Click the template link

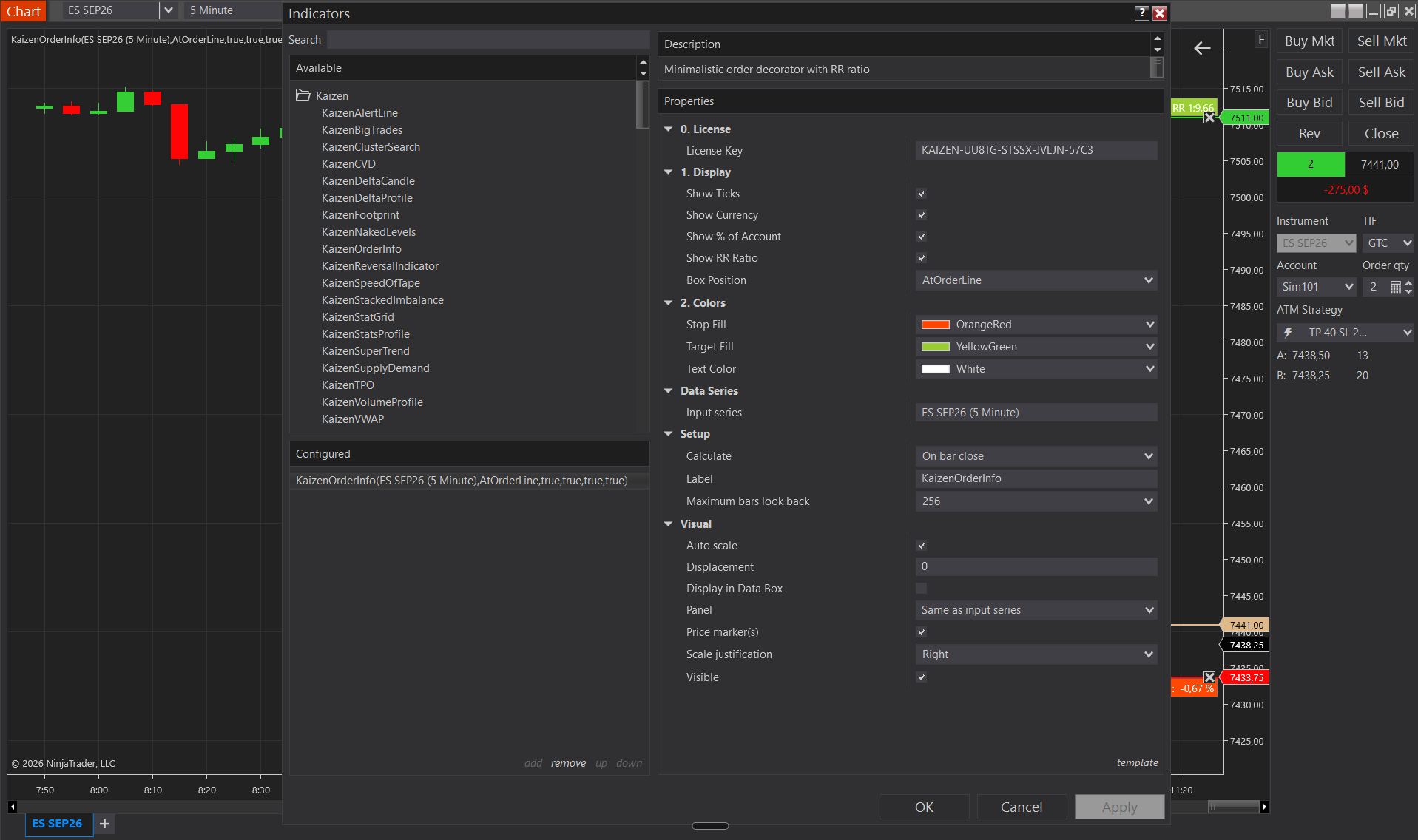coord(1138,763)
